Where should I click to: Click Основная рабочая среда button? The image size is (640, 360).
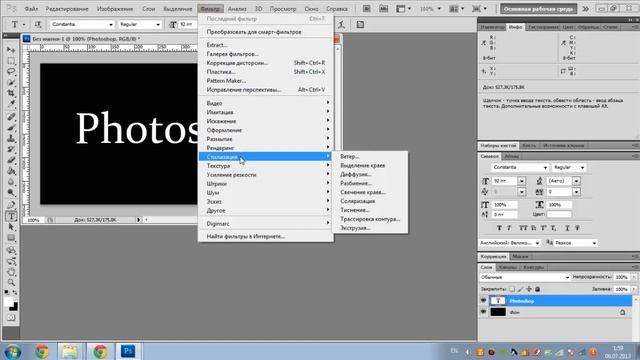538,9
